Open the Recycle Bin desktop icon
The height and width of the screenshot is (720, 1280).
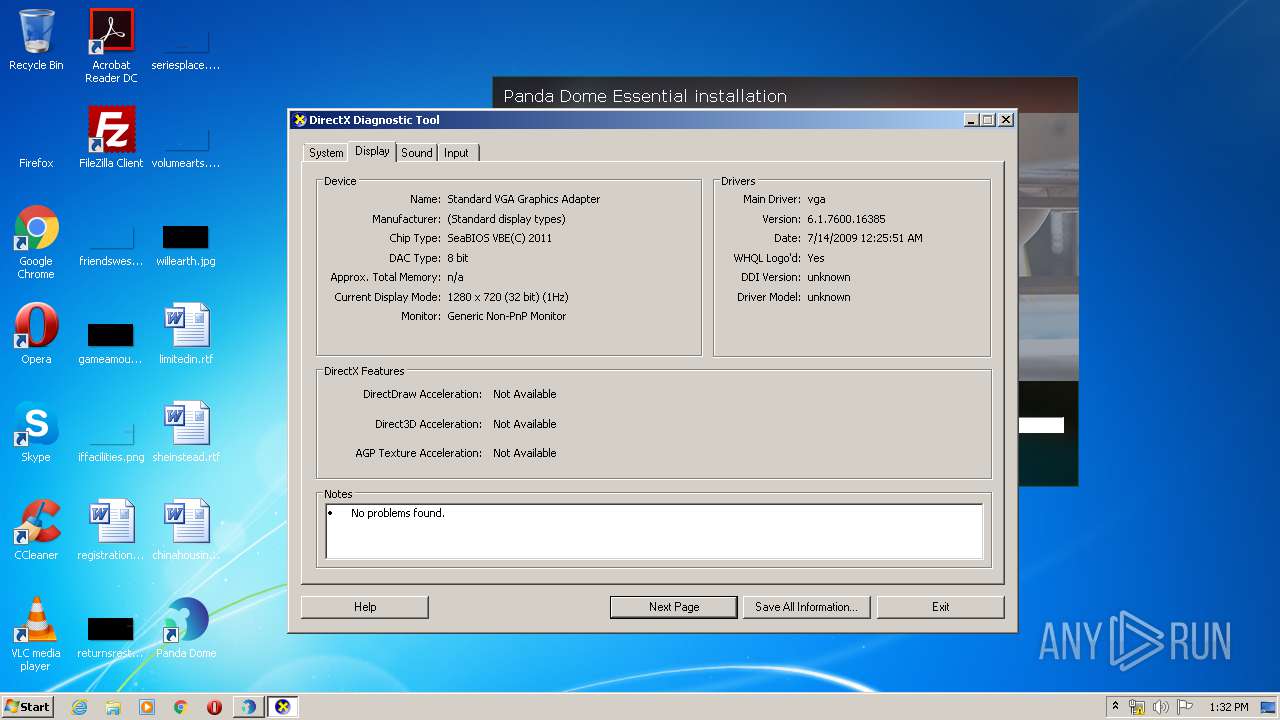36,40
